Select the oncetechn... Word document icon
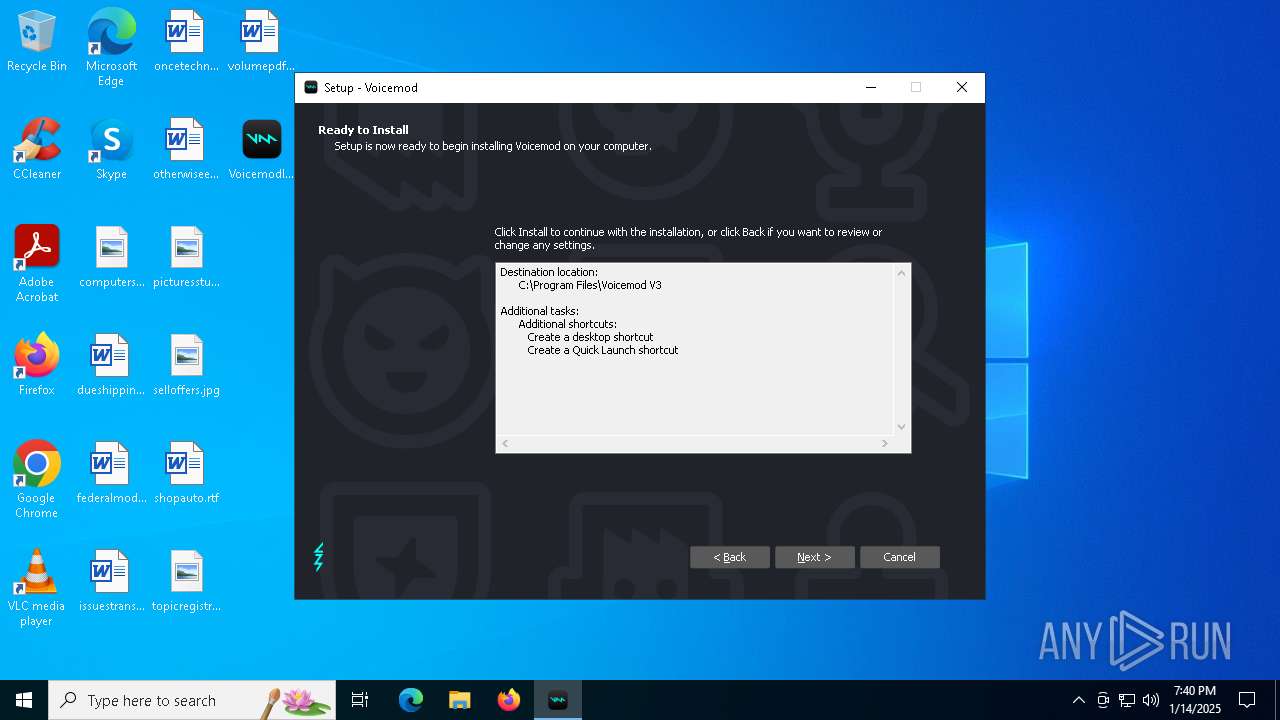Image resolution: width=1280 pixels, height=720 pixels. point(186,42)
